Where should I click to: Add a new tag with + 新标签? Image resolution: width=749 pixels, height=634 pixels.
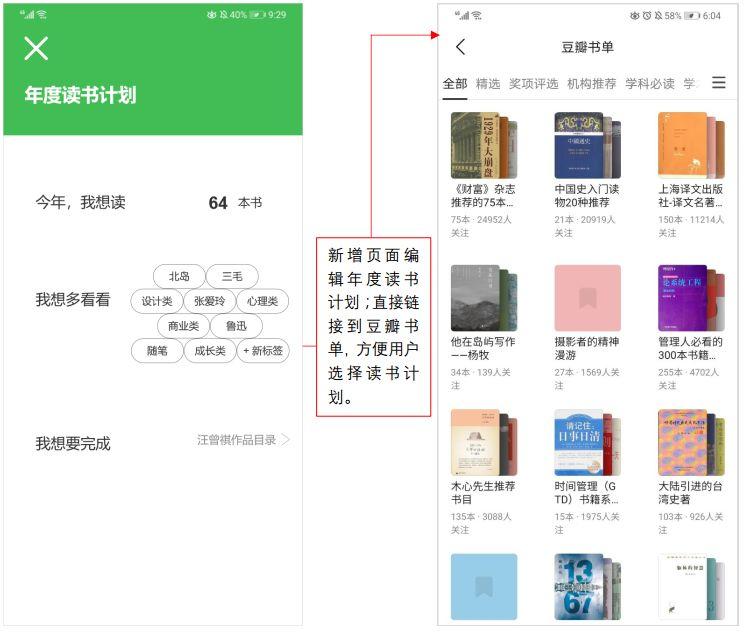[263, 351]
